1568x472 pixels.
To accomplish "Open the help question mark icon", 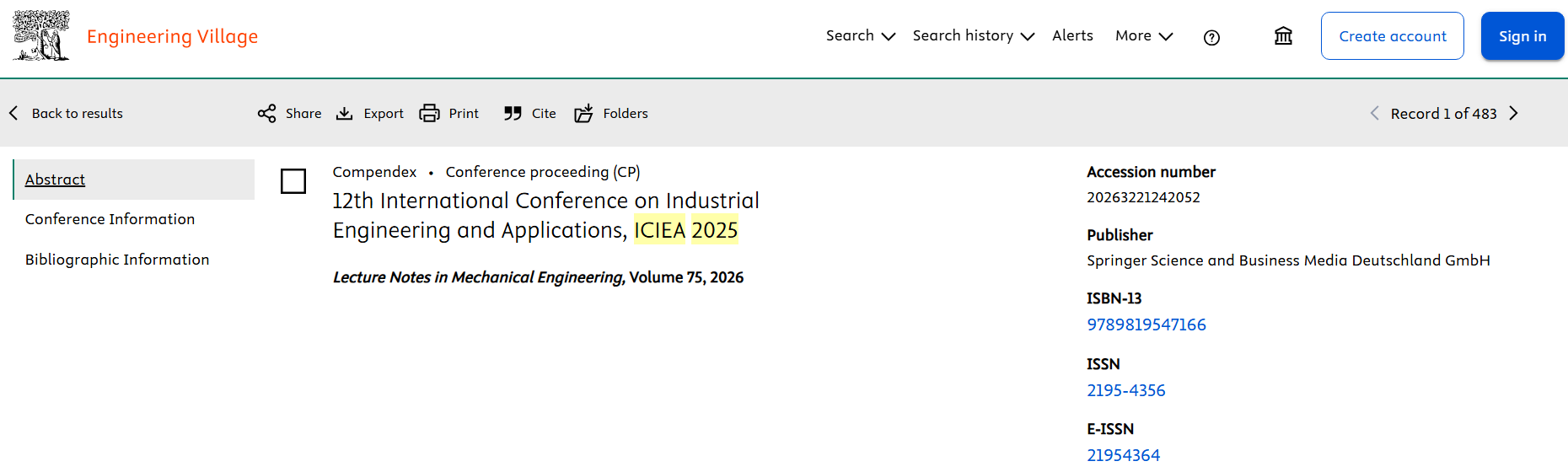I will [x=1211, y=37].
